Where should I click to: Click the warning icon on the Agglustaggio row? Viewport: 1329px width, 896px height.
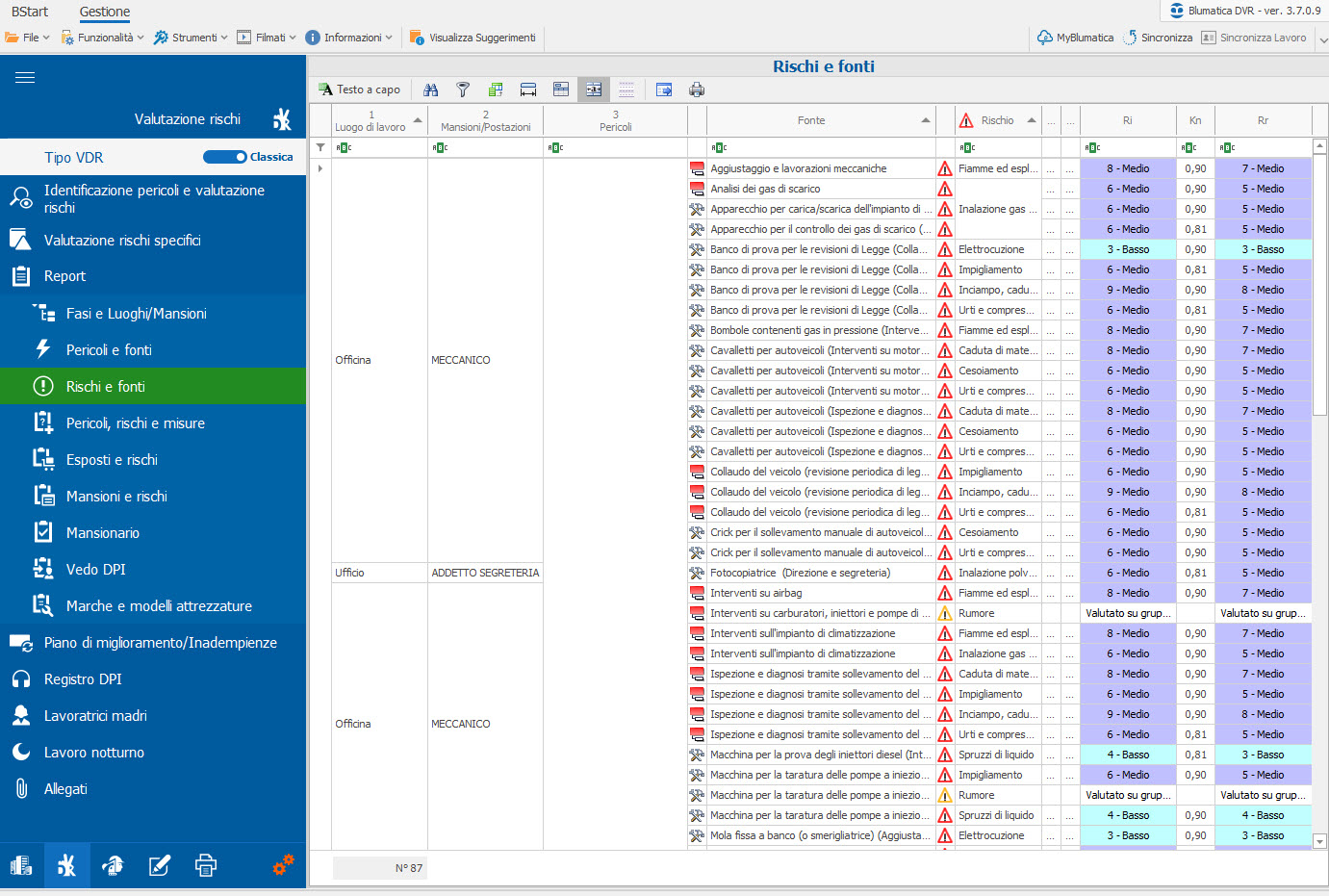tap(945, 168)
